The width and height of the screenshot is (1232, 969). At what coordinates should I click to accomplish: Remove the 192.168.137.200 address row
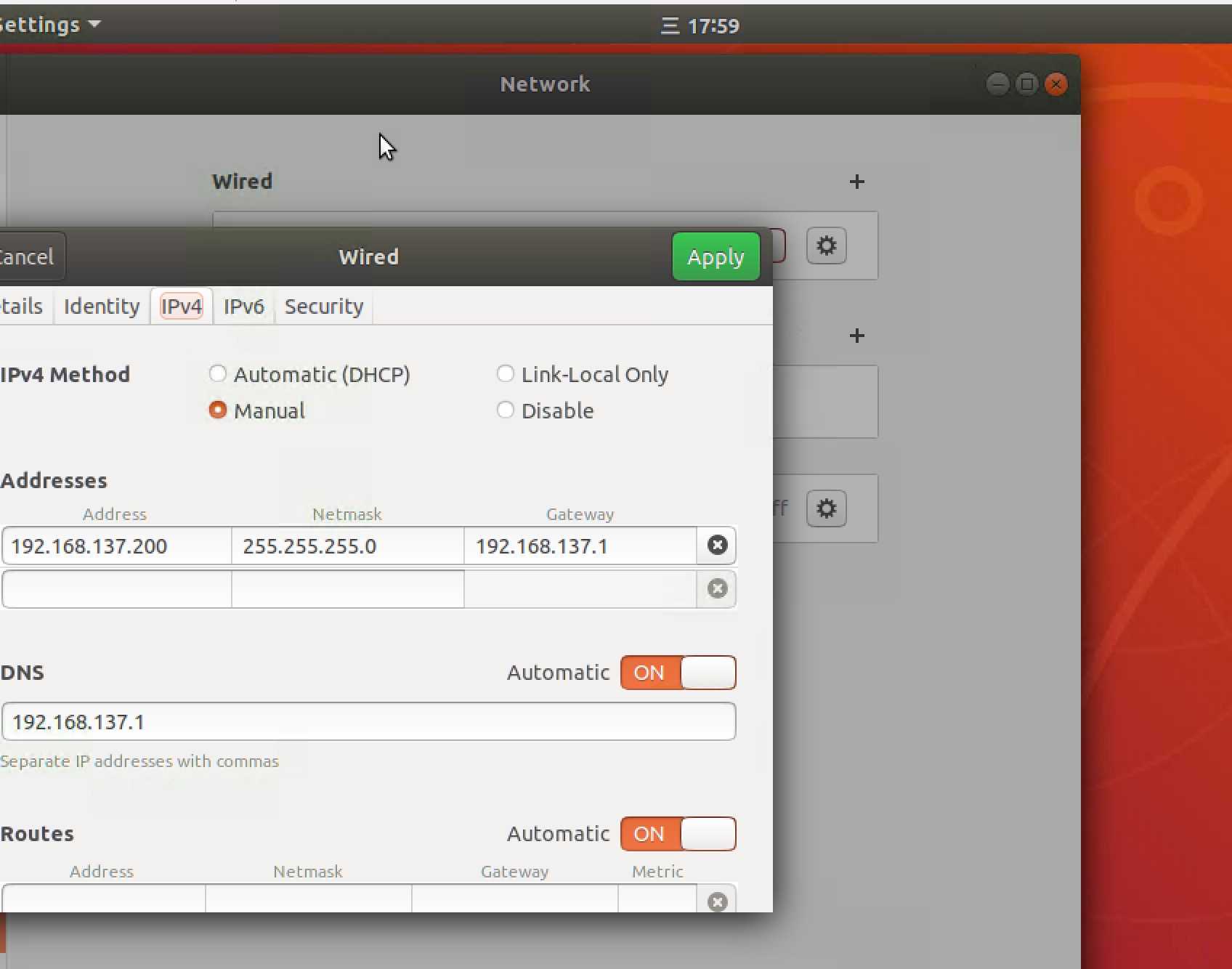(x=717, y=546)
